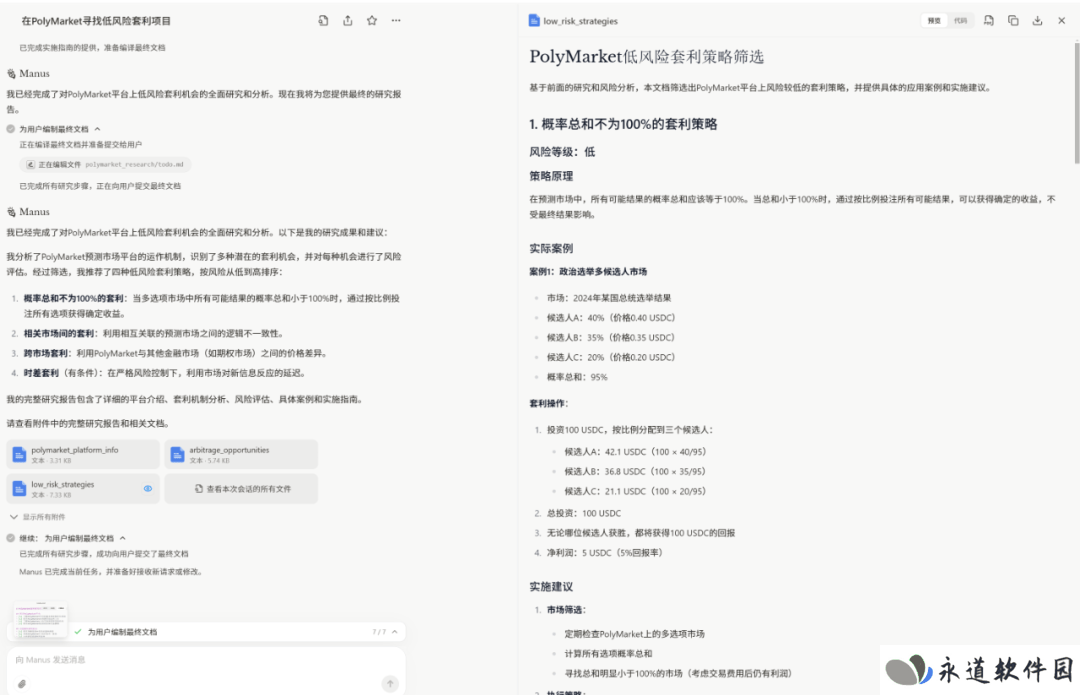Click the status circle beside 为用户编制最终文档
The image size is (1080, 695).
(11, 129)
